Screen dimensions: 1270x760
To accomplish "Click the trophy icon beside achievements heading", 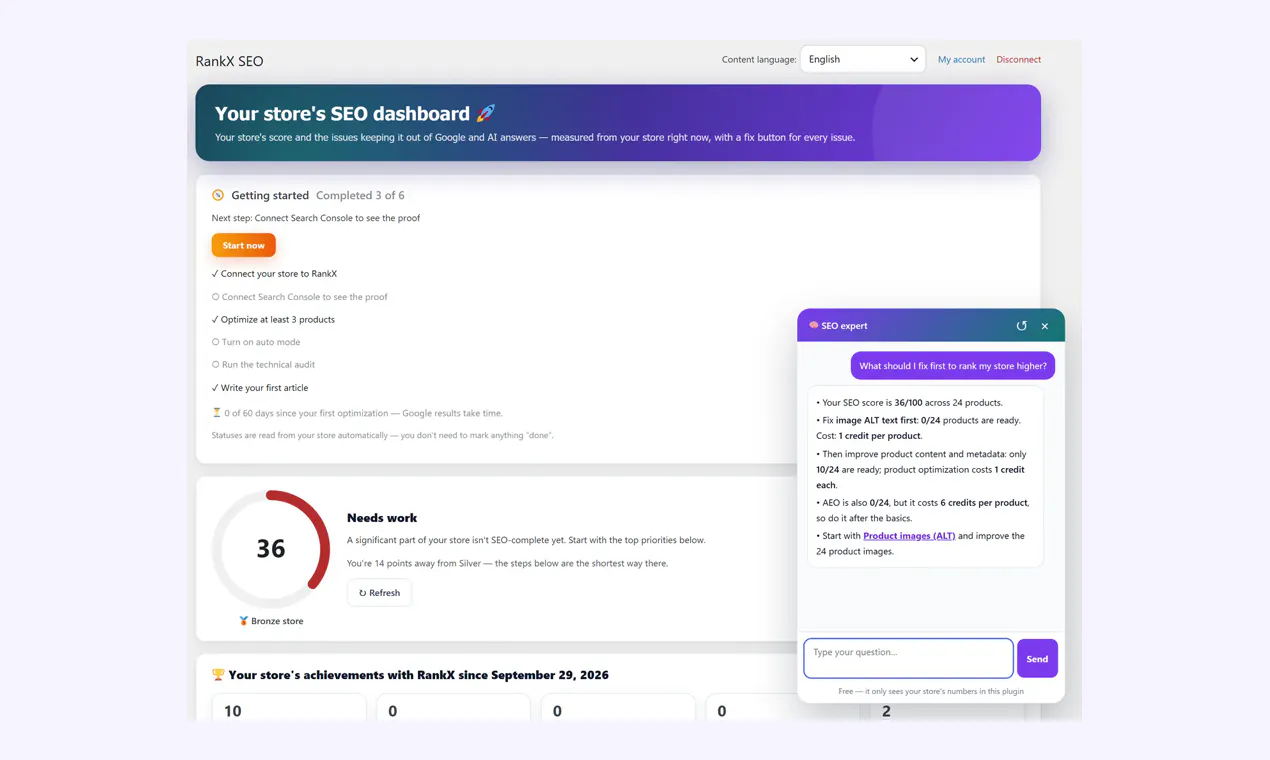I will [x=218, y=675].
